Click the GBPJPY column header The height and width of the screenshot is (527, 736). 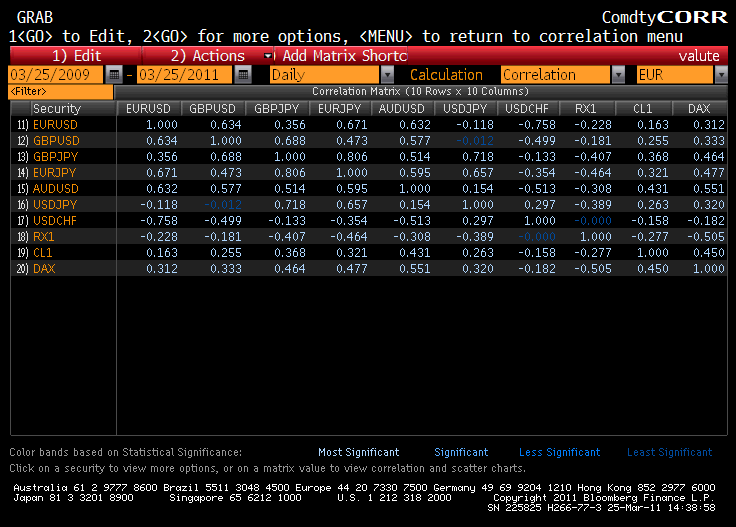[x=277, y=108]
